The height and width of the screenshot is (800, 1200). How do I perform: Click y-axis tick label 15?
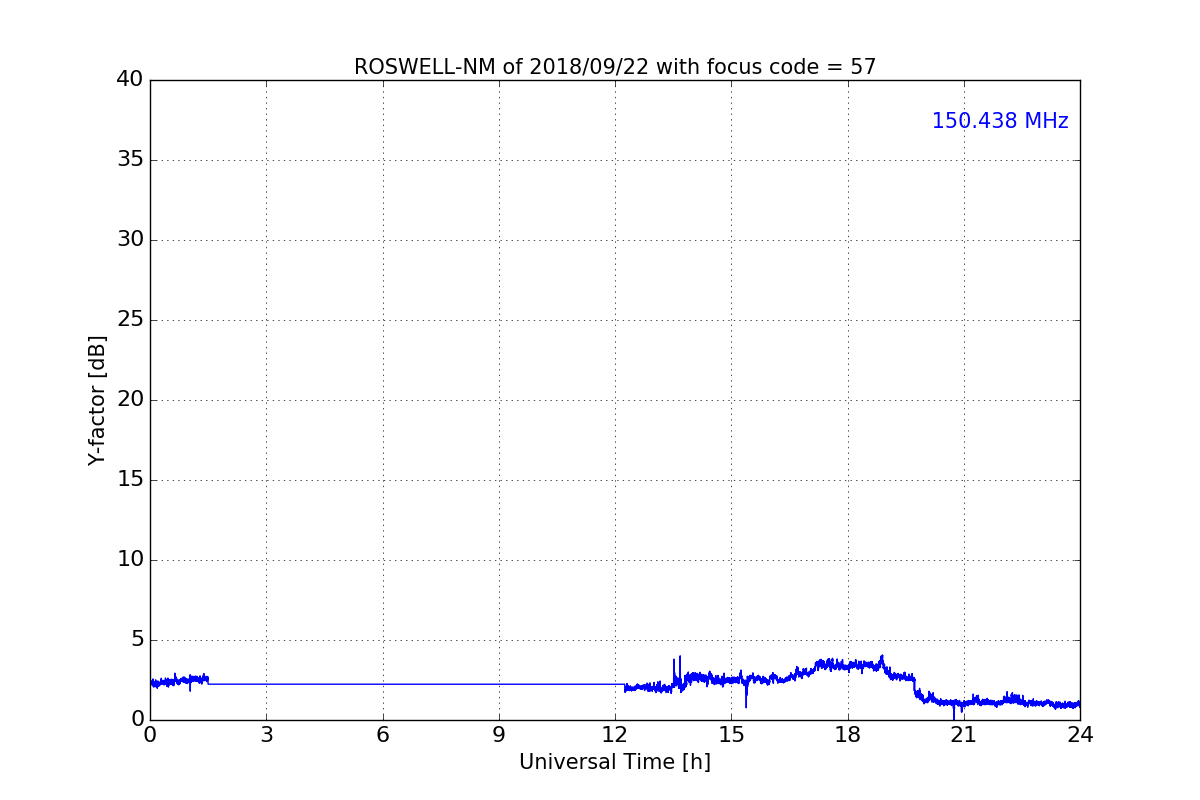pyautogui.click(x=130, y=480)
